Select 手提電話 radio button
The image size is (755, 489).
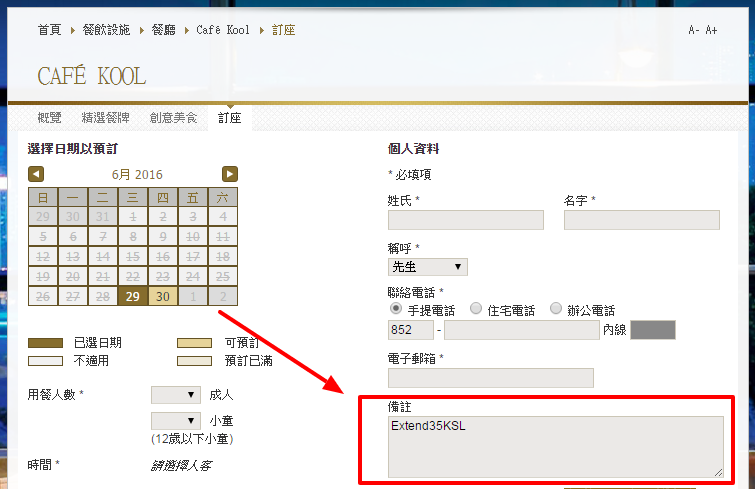396,308
